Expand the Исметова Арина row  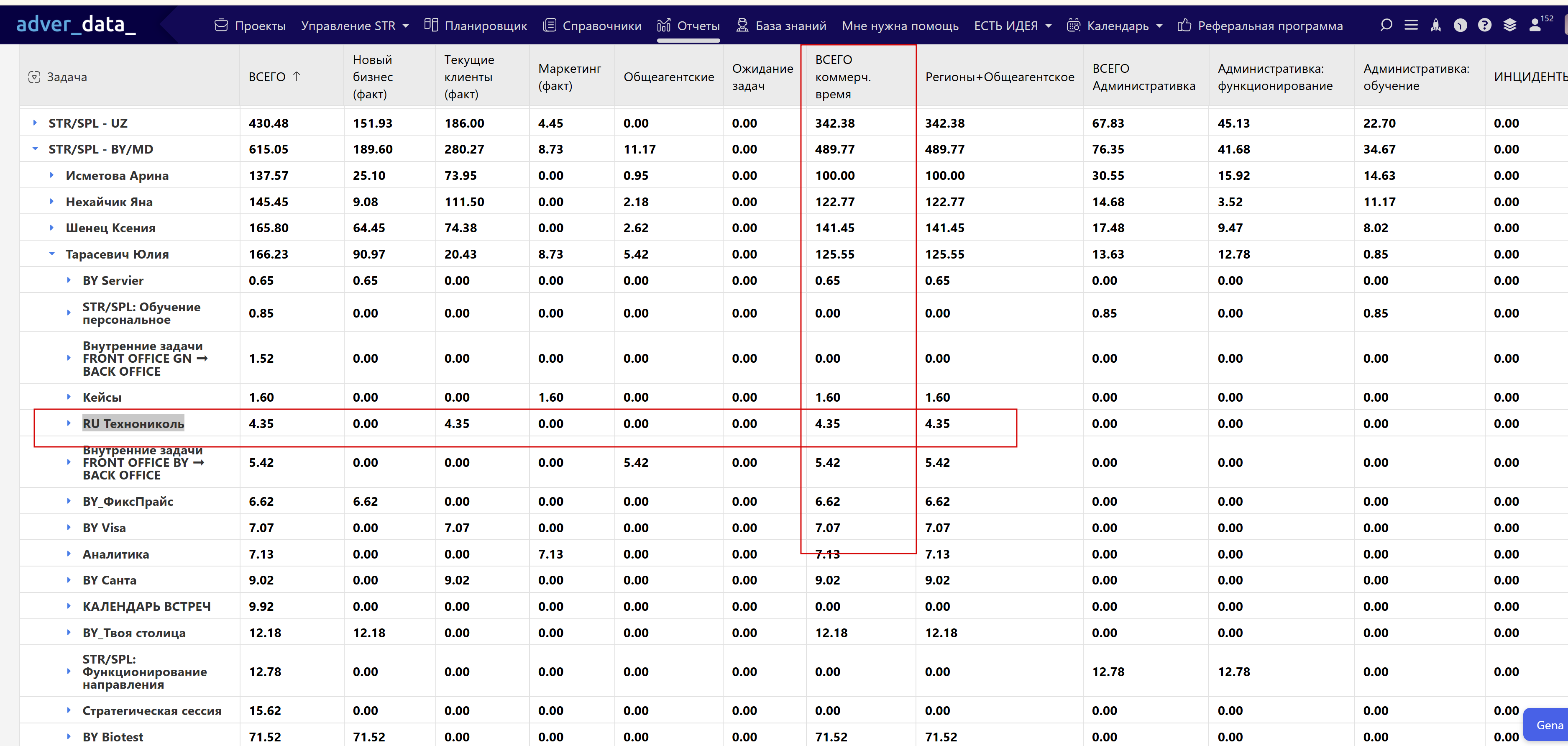52,175
